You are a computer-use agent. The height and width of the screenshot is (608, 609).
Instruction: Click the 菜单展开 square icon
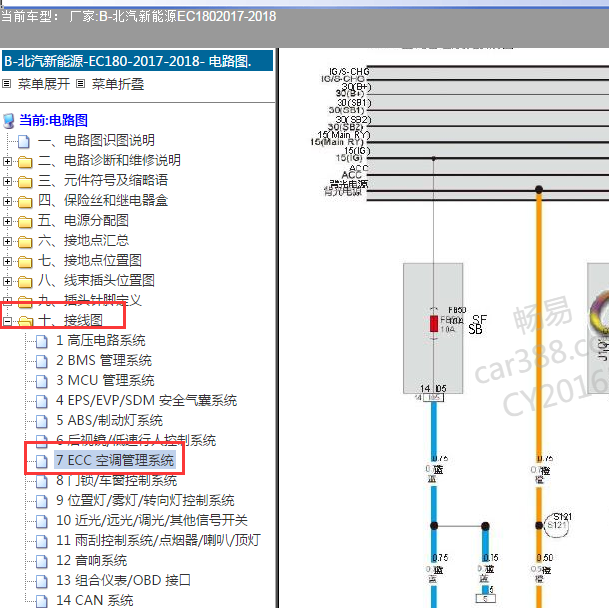point(7,84)
